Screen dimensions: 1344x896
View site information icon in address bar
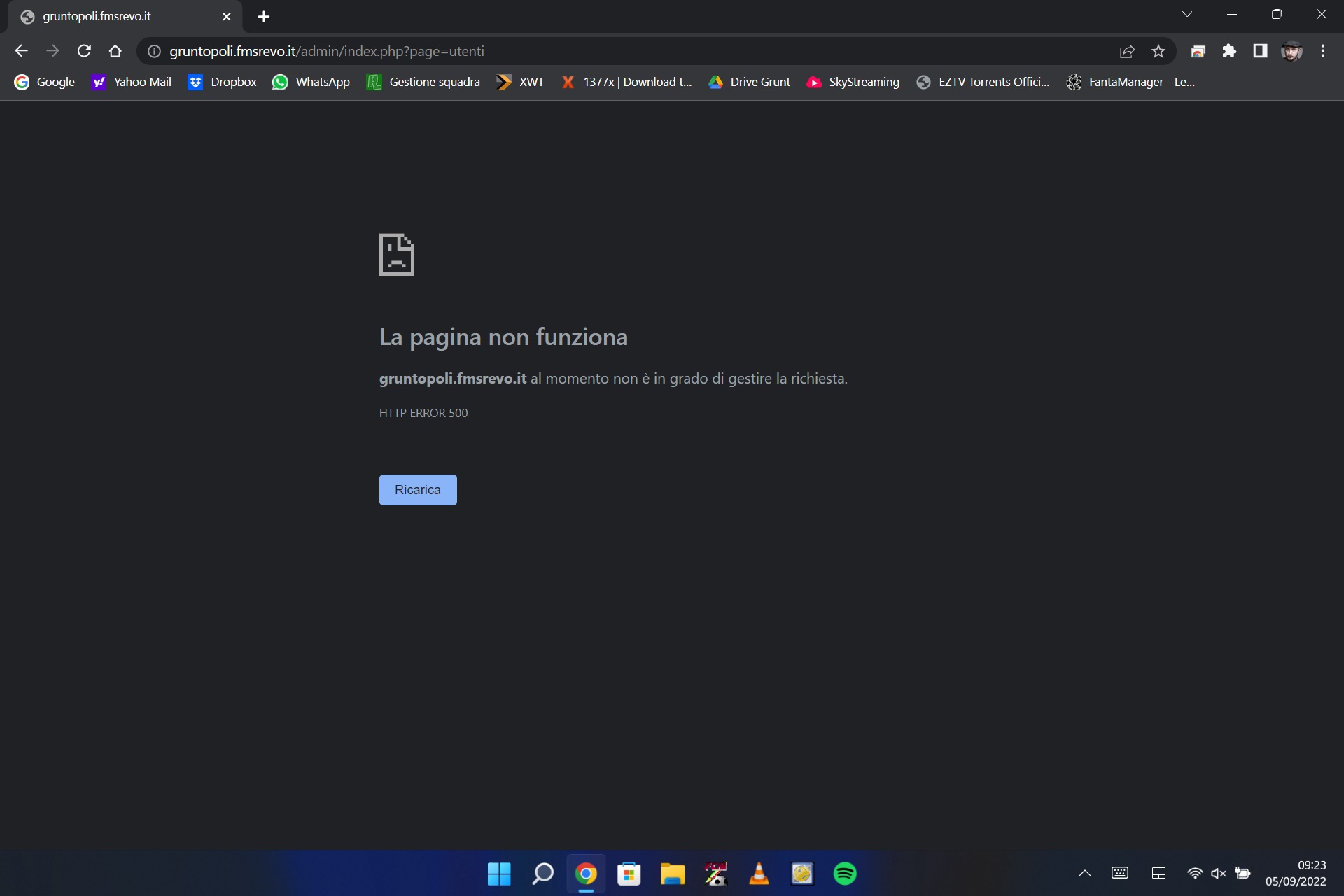point(154,51)
